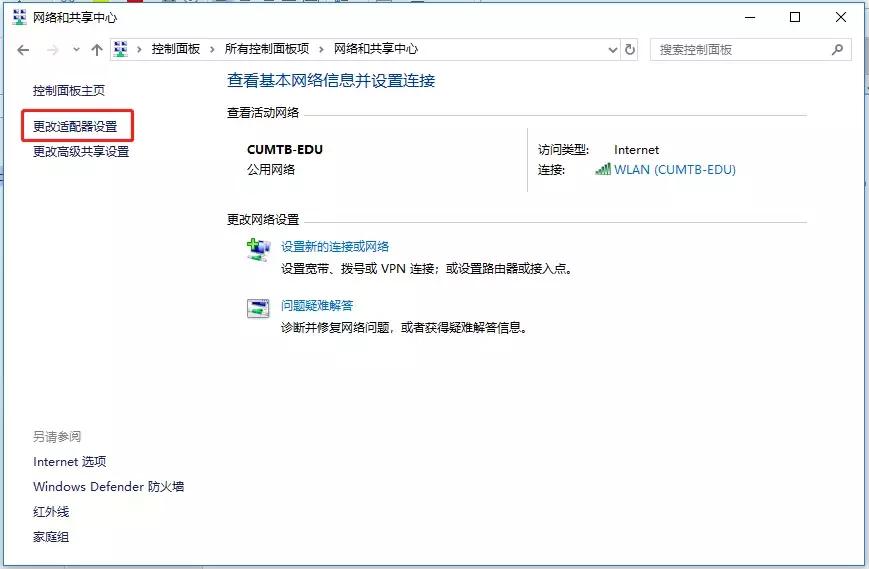Viewport: 869px width, 569px height.
Task: Click the back navigation arrow
Action: click(23, 50)
